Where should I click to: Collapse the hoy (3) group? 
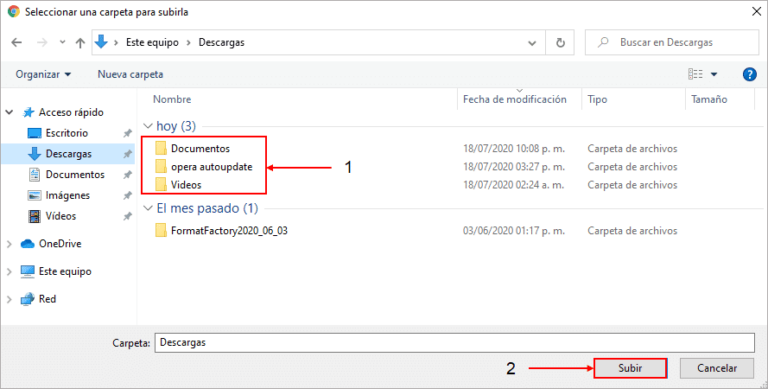[148, 126]
